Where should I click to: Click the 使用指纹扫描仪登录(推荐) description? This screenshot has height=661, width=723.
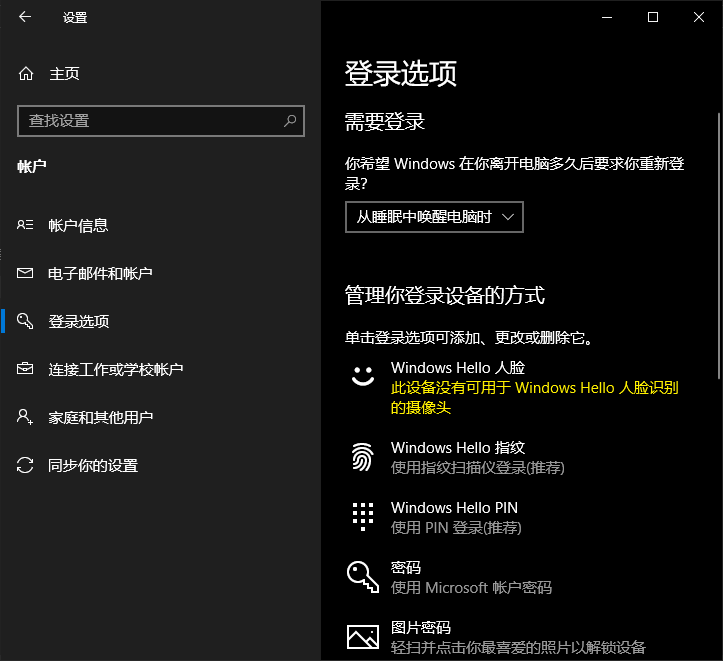click(477, 468)
